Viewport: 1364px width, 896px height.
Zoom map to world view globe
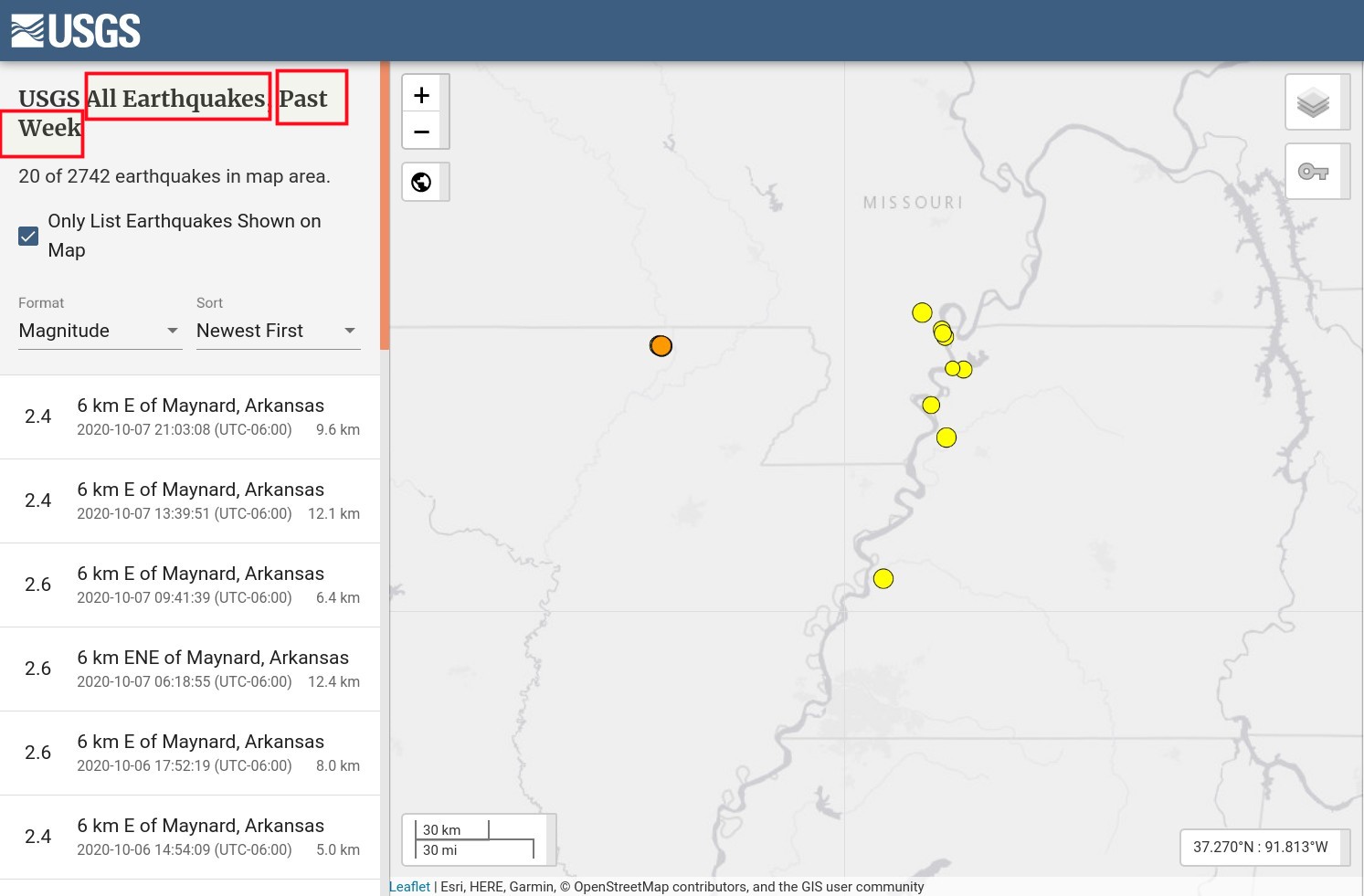click(421, 182)
